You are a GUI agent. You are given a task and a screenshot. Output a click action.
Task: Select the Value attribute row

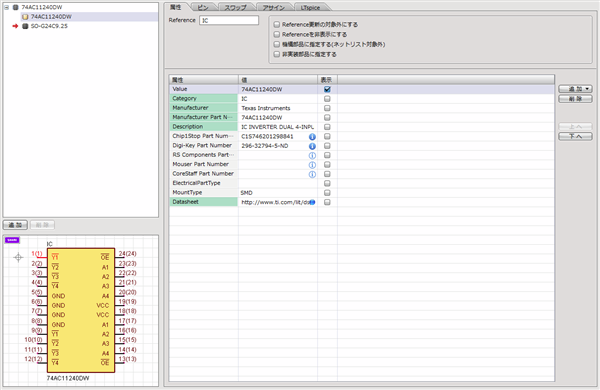(x=362, y=89)
